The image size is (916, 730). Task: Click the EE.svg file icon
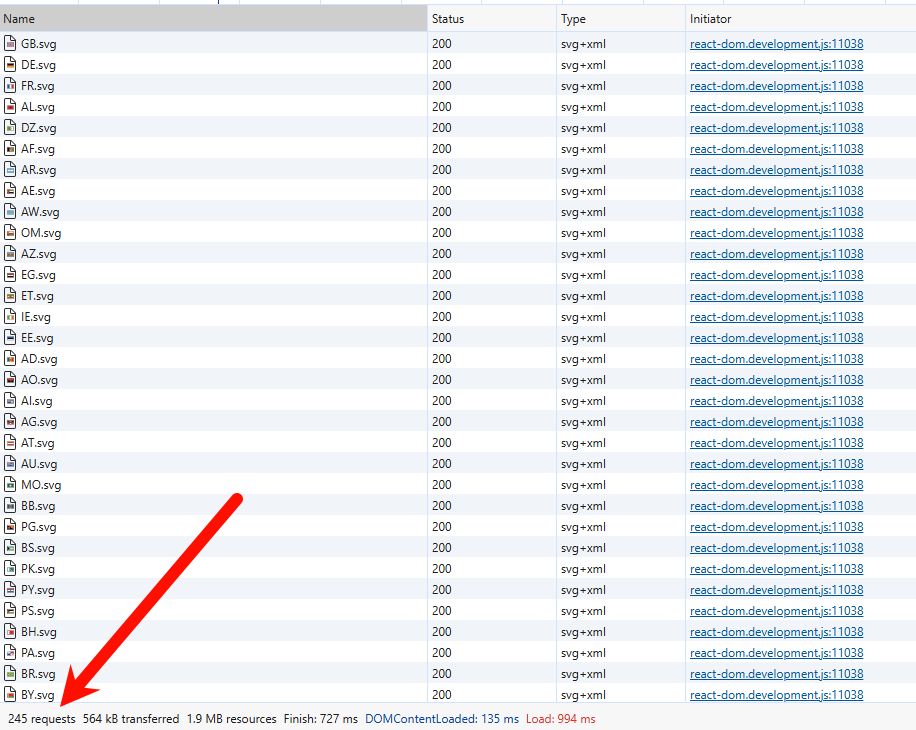pos(10,338)
